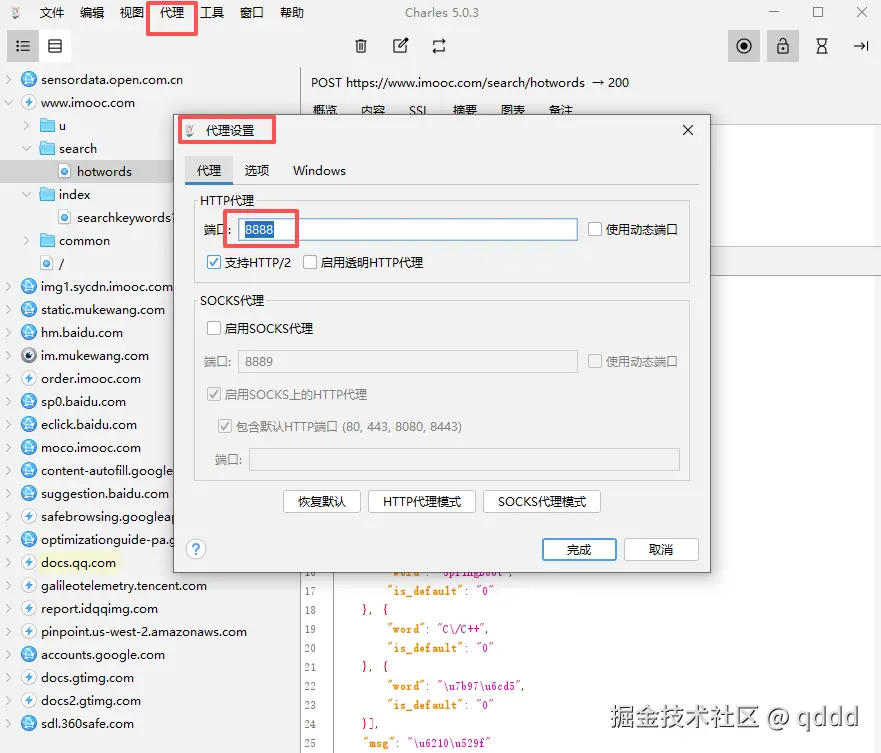Switch to structure list view icon
This screenshot has height=753, width=881.
coord(22,46)
